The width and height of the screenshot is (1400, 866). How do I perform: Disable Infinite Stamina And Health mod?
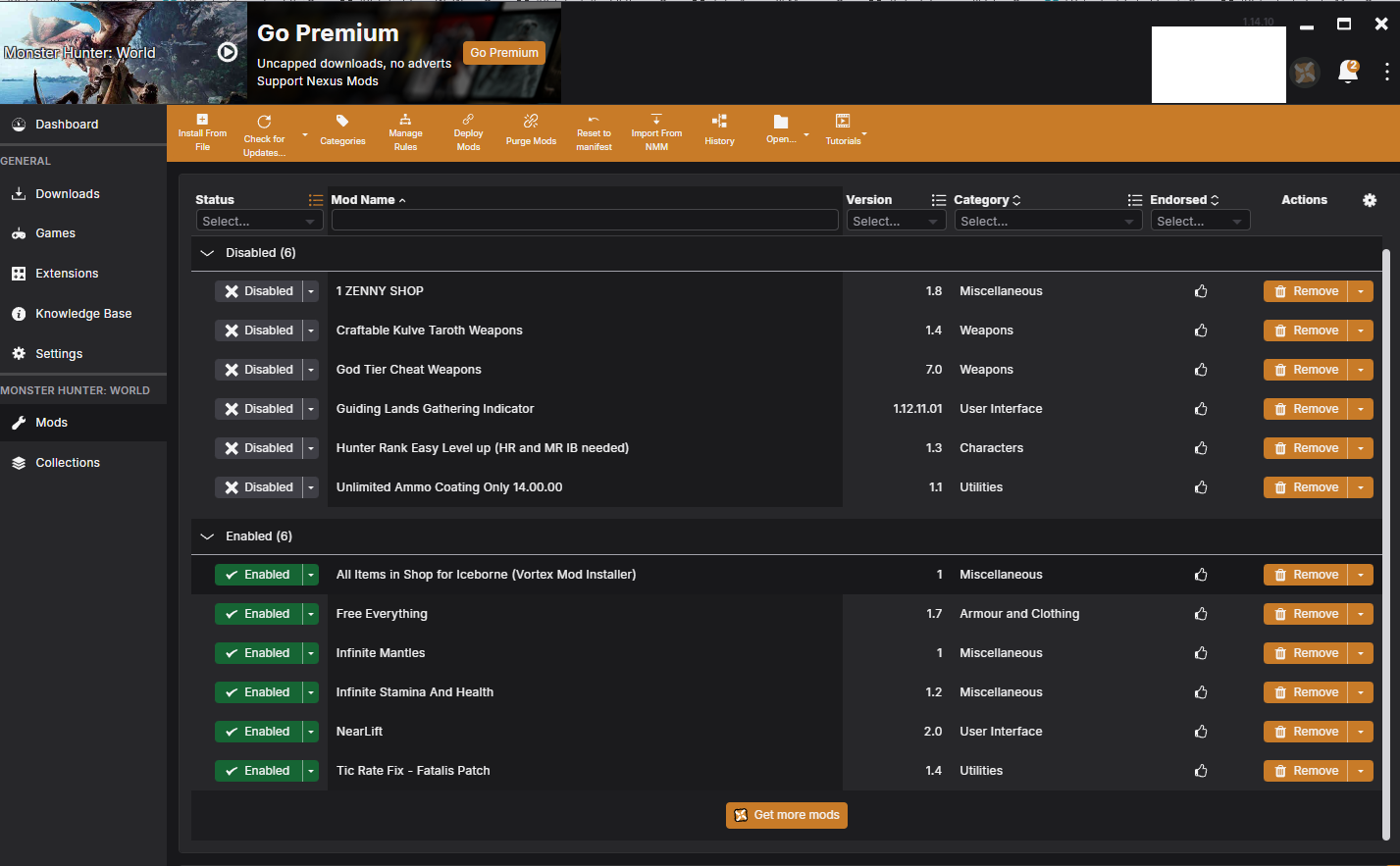pos(259,692)
